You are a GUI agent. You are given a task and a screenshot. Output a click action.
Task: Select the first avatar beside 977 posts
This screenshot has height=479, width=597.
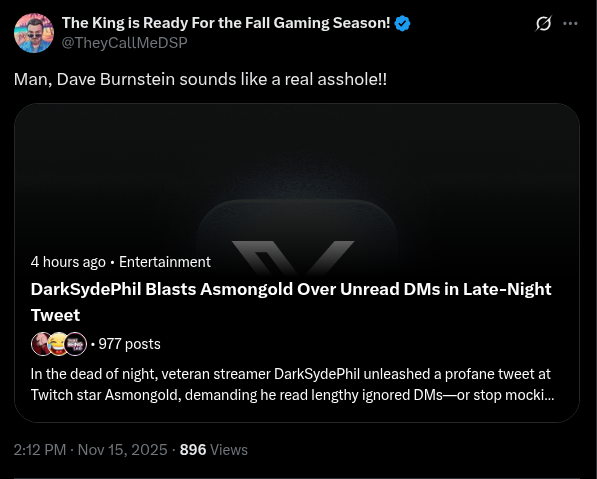click(40, 344)
